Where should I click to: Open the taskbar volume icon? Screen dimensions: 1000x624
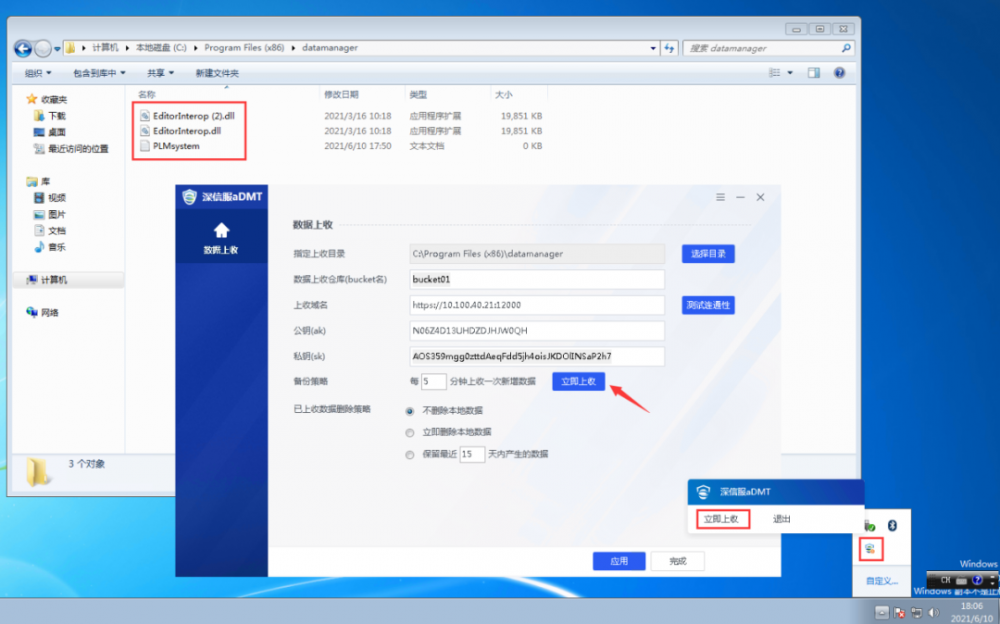pyautogui.click(x=934, y=613)
